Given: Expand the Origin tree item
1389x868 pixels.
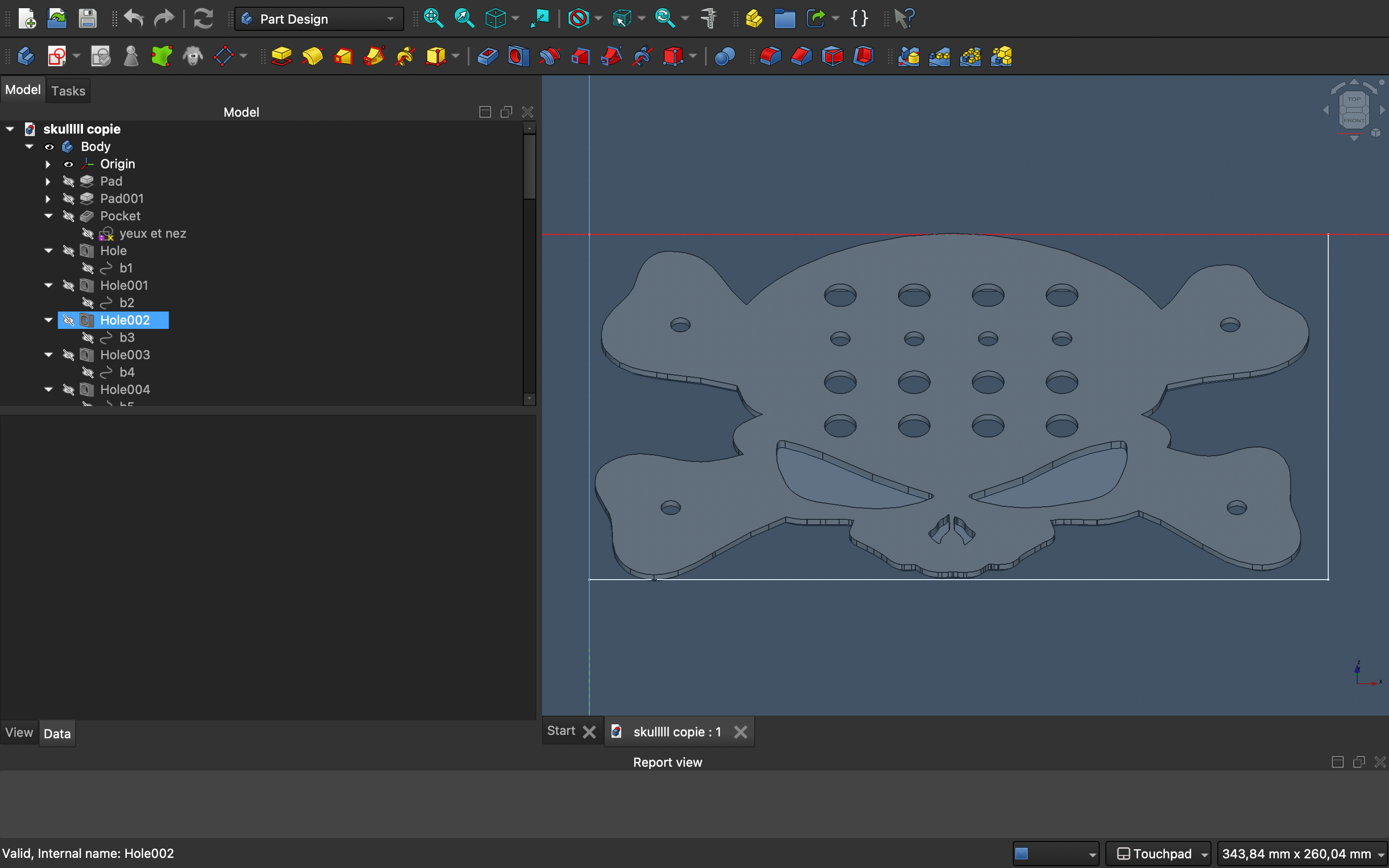Looking at the screenshot, I should 48,164.
